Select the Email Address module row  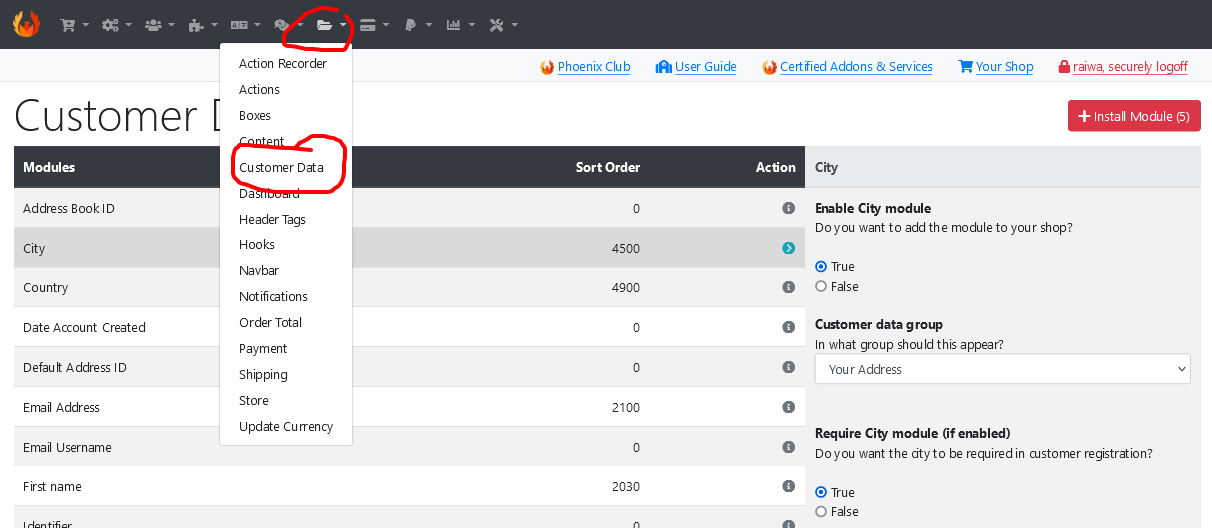coord(409,407)
